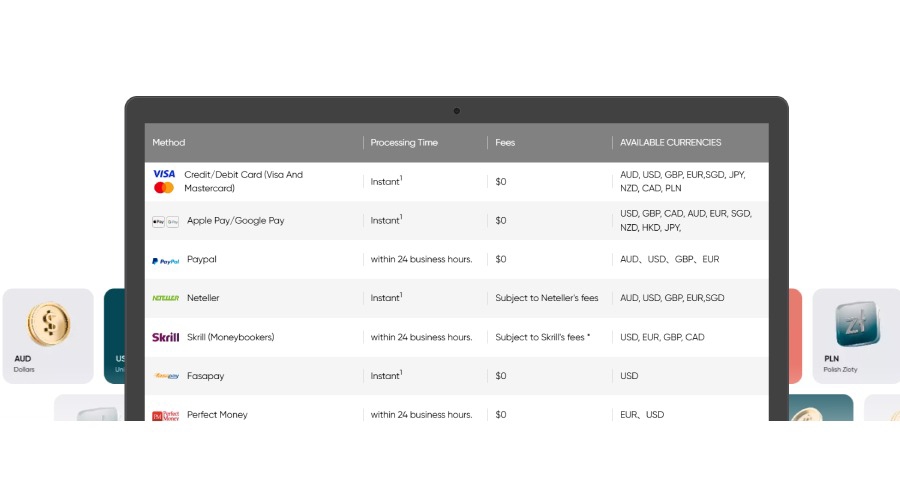This screenshot has width=900, height=500.
Task: Select the Perfect Money logo
Action: click(165, 415)
